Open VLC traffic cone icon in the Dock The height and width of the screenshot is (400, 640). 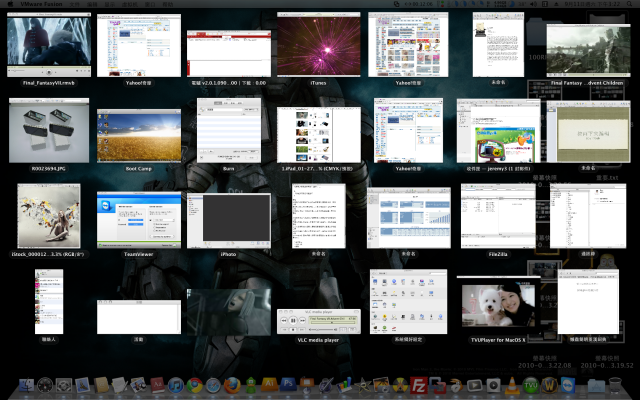[x=512, y=385]
